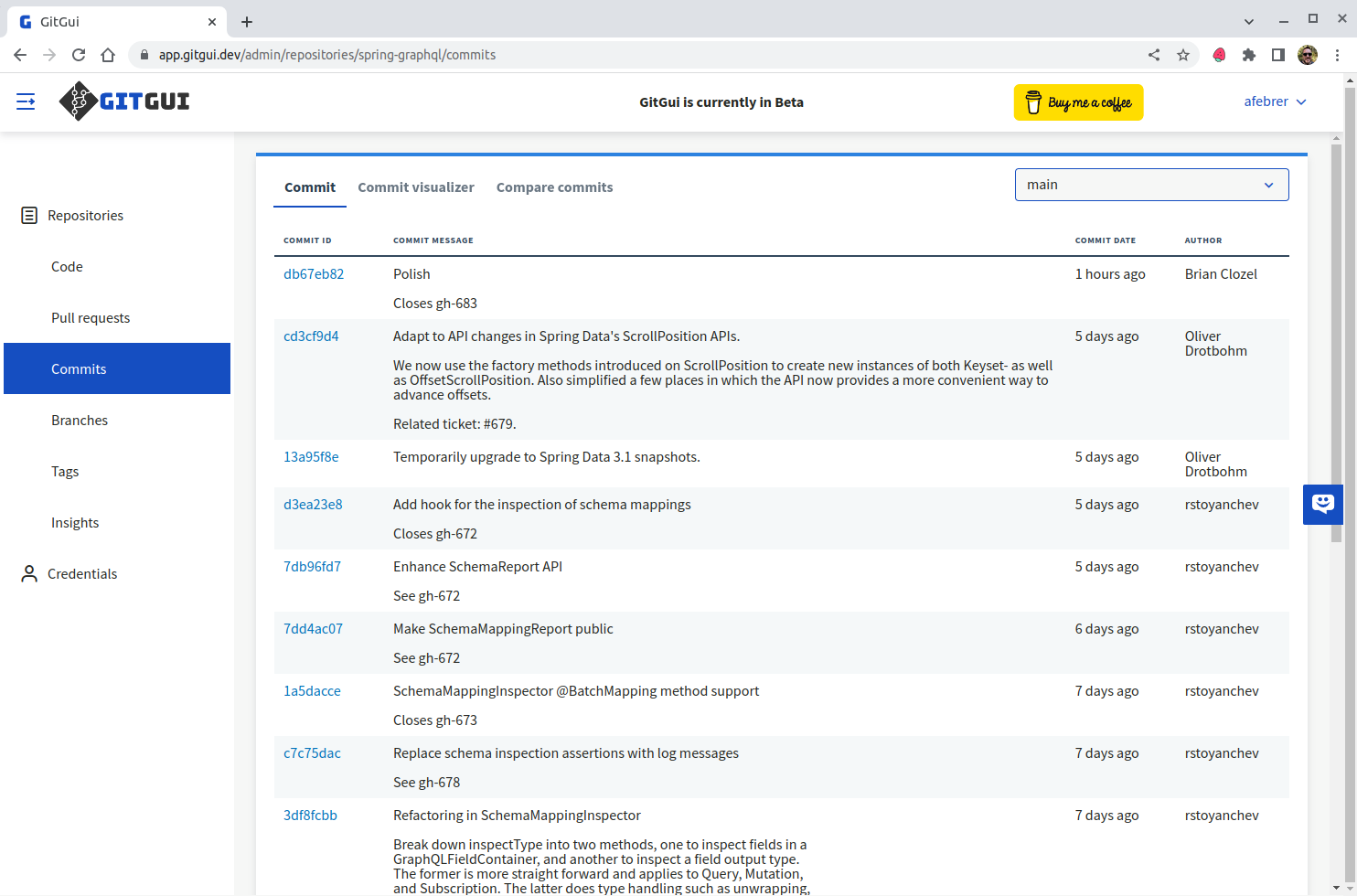Switch to the Commit tab
Viewport: 1357px width, 896px height.
pyautogui.click(x=310, y=187)
